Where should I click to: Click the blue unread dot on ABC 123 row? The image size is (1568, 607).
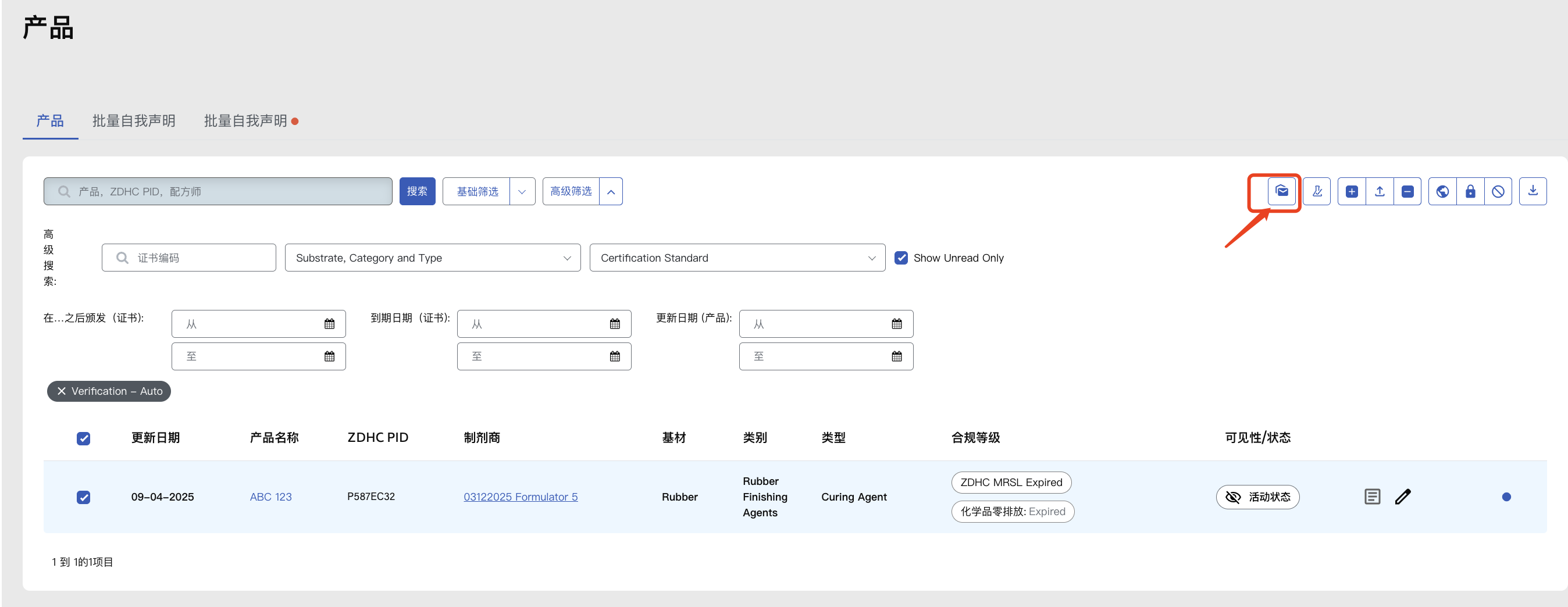click(1506, 497)
